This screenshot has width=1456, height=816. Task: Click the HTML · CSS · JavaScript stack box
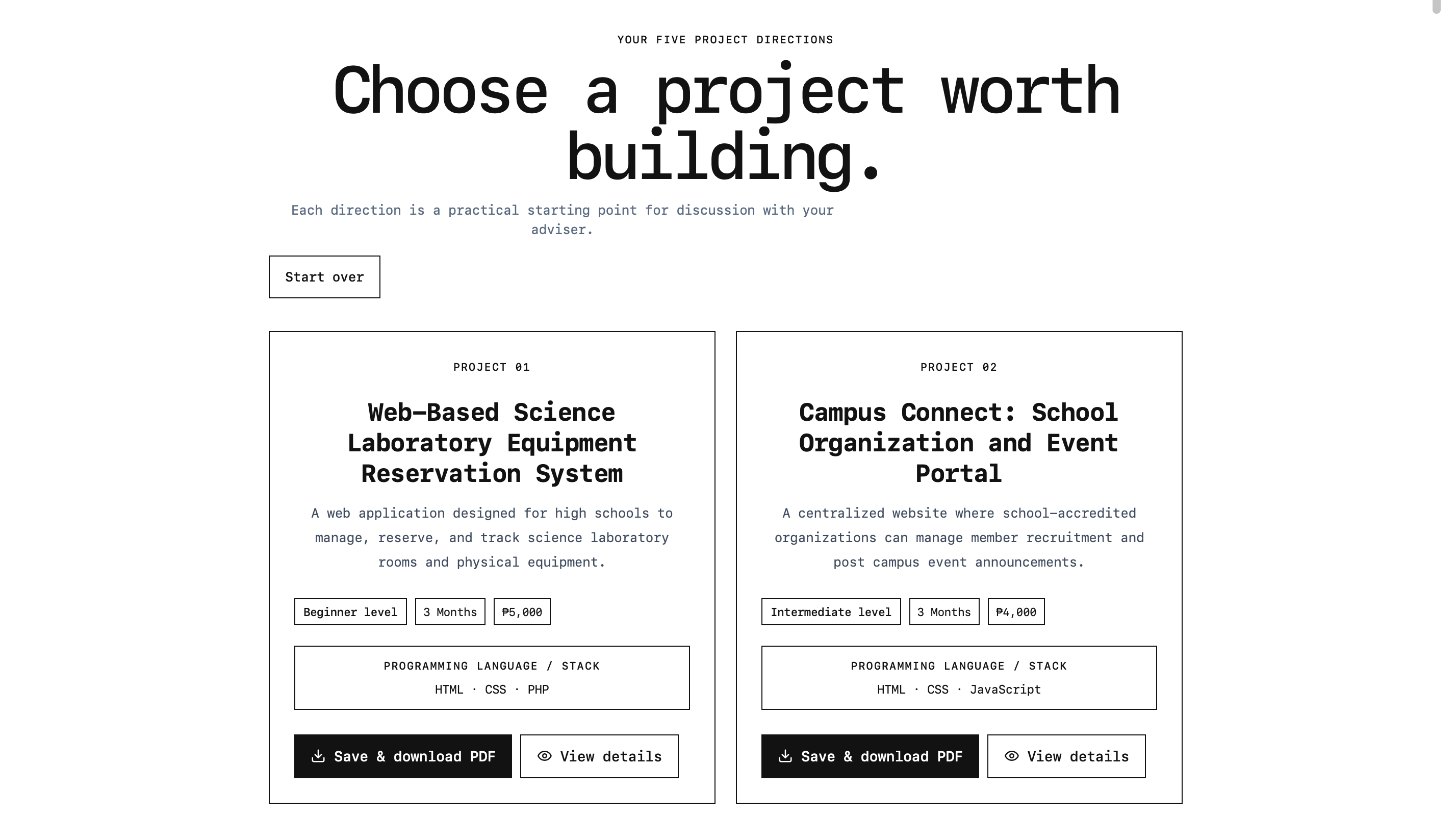[x=959, y=678]
